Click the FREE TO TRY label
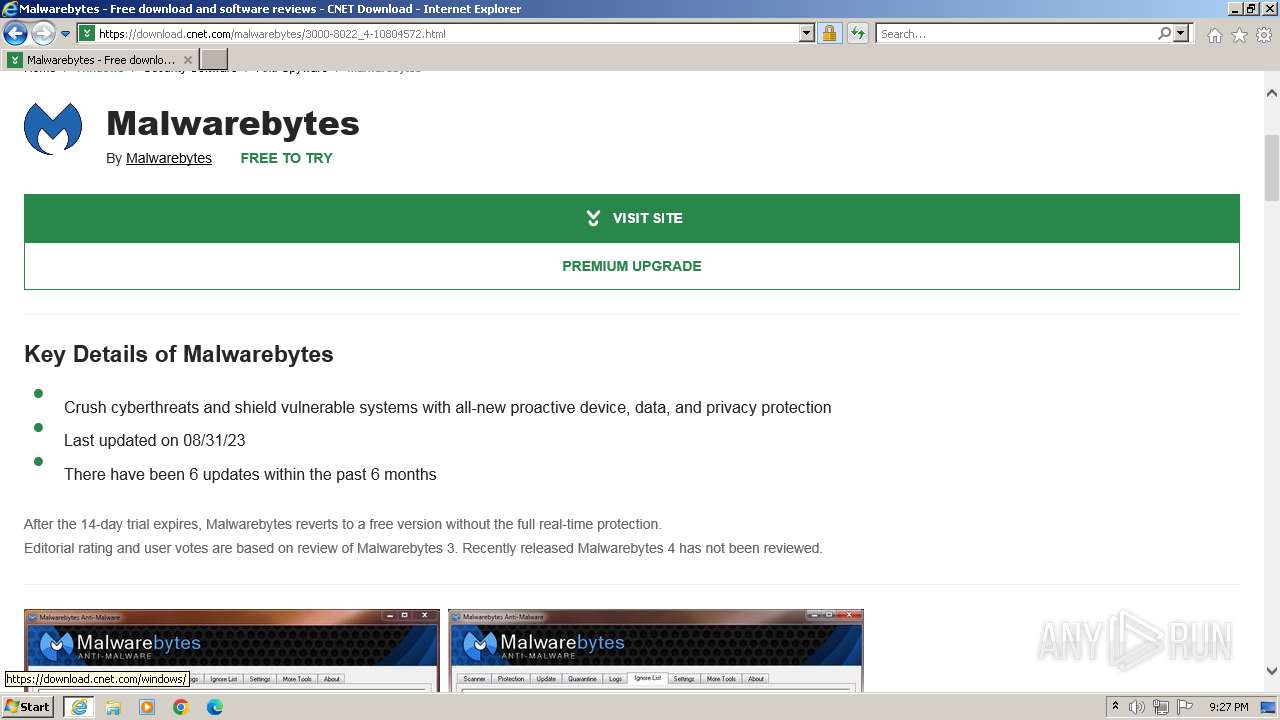This screenshot has width=1280, height=720. [286, 158]
